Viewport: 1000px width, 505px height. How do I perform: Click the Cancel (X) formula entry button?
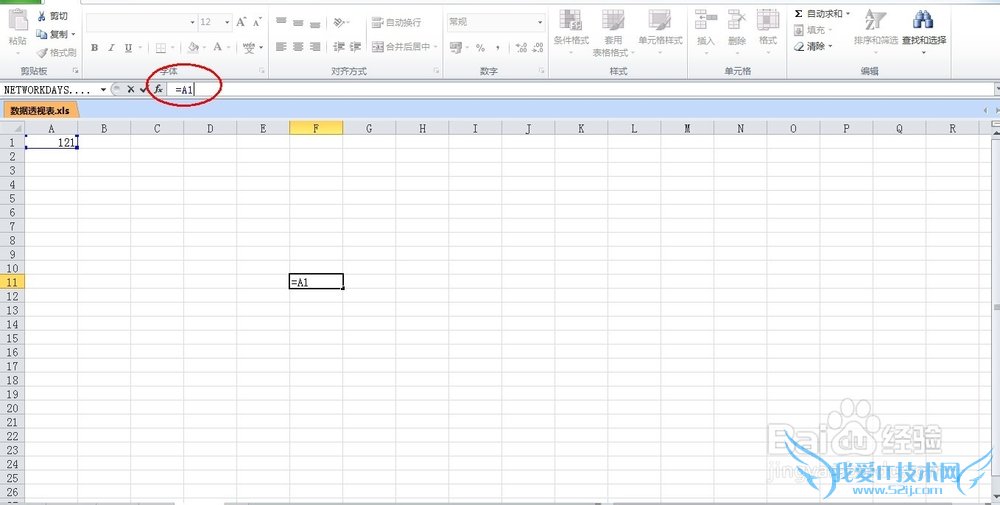coord(131,90)
